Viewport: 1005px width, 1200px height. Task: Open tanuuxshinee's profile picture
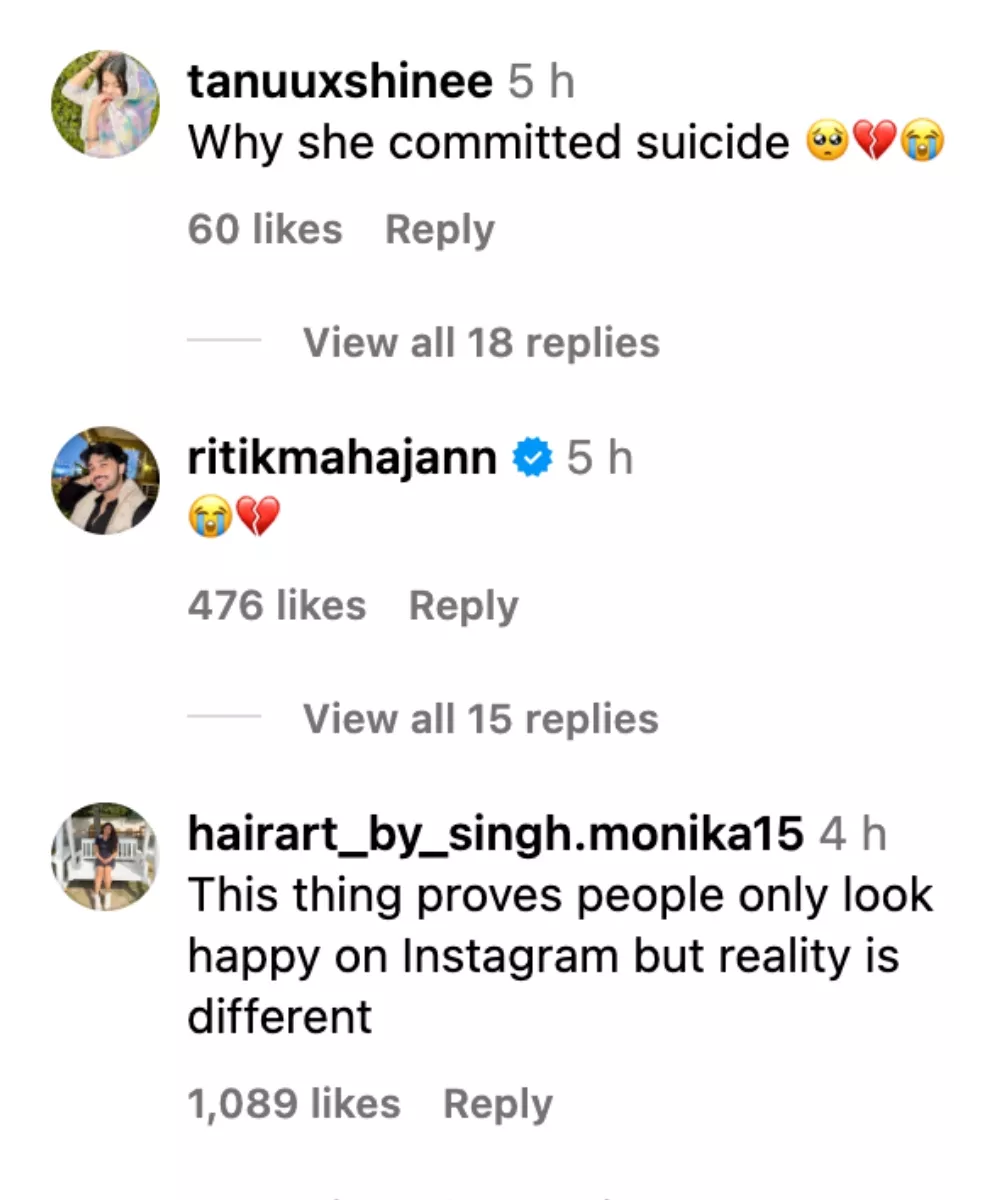pyautogui.click(x=105, y=105)
